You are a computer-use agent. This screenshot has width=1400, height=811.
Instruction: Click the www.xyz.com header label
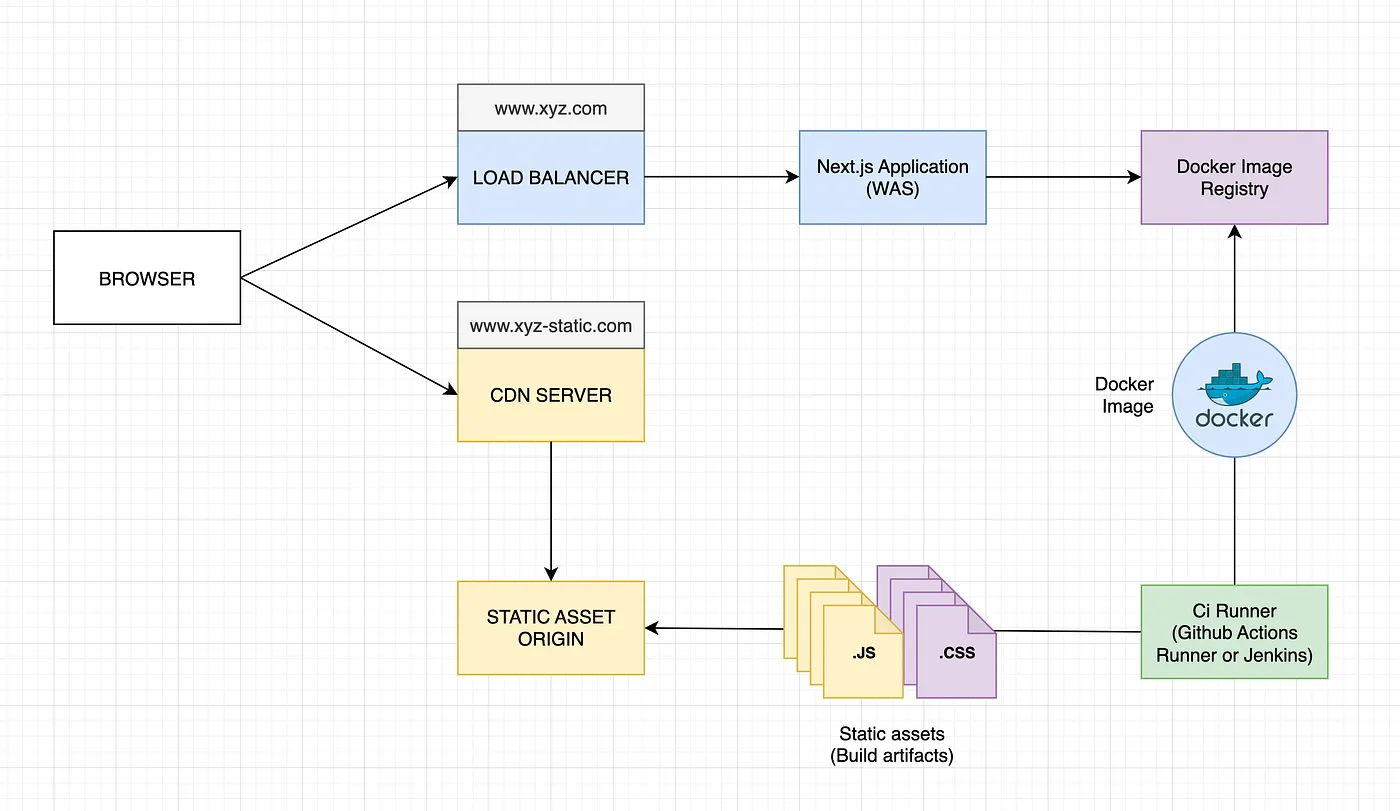551,108
